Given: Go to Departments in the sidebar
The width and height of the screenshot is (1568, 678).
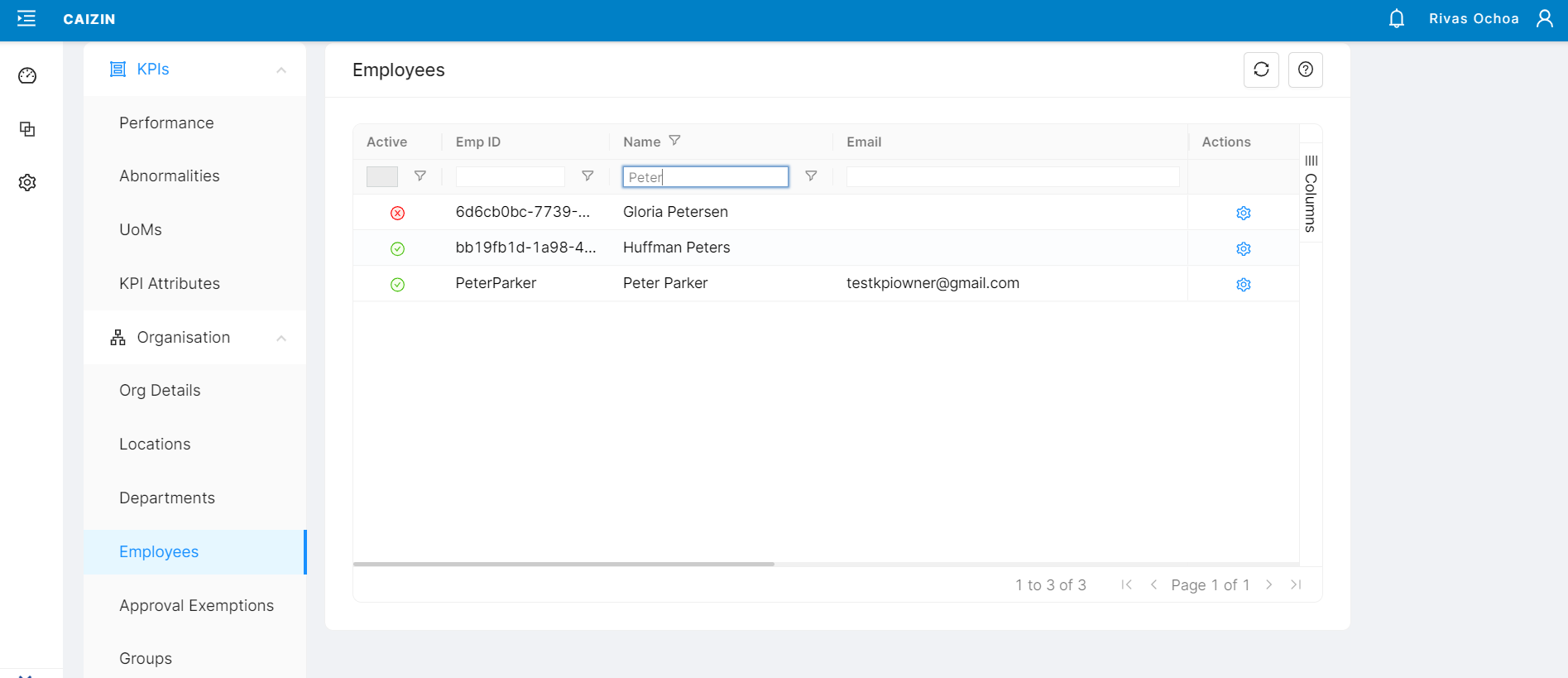Looking at the screenshot, I should 167,498.
